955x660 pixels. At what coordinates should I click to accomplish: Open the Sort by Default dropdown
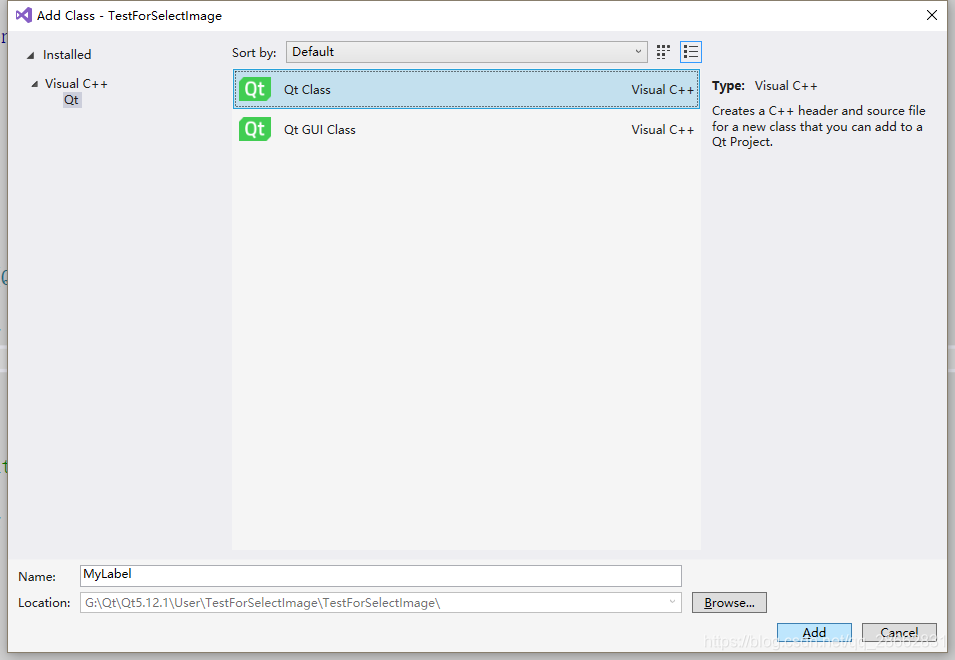(466, 52)
